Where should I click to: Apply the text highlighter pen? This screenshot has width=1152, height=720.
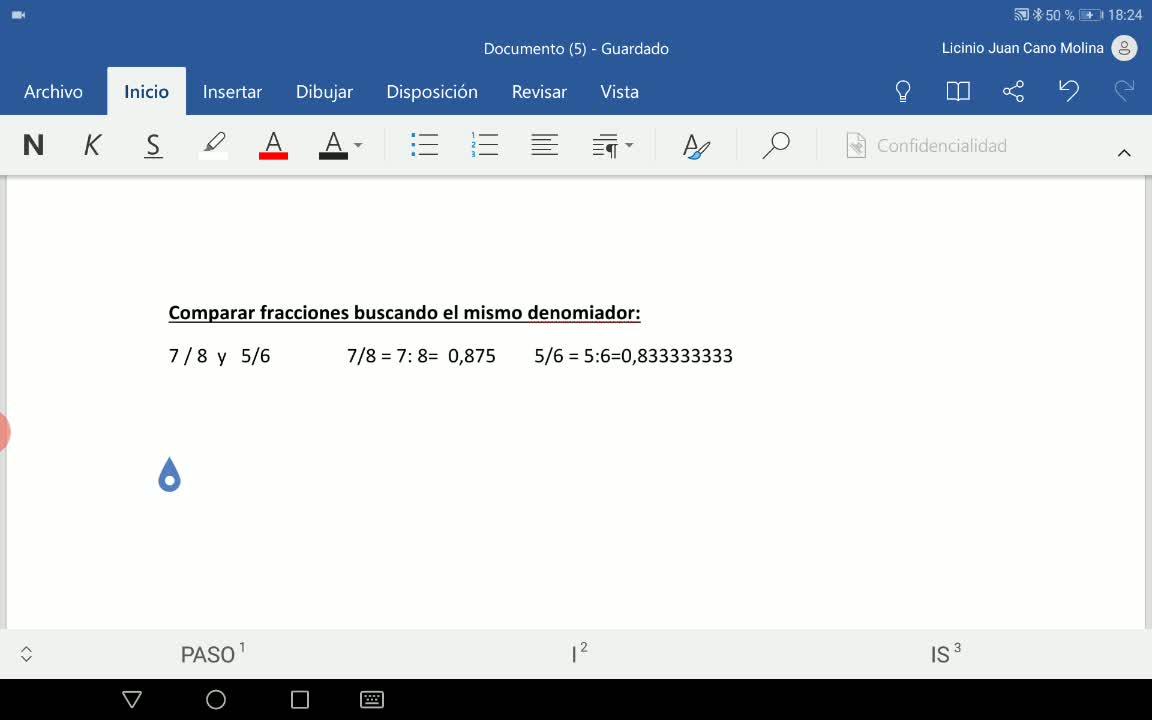pos(214,145)
